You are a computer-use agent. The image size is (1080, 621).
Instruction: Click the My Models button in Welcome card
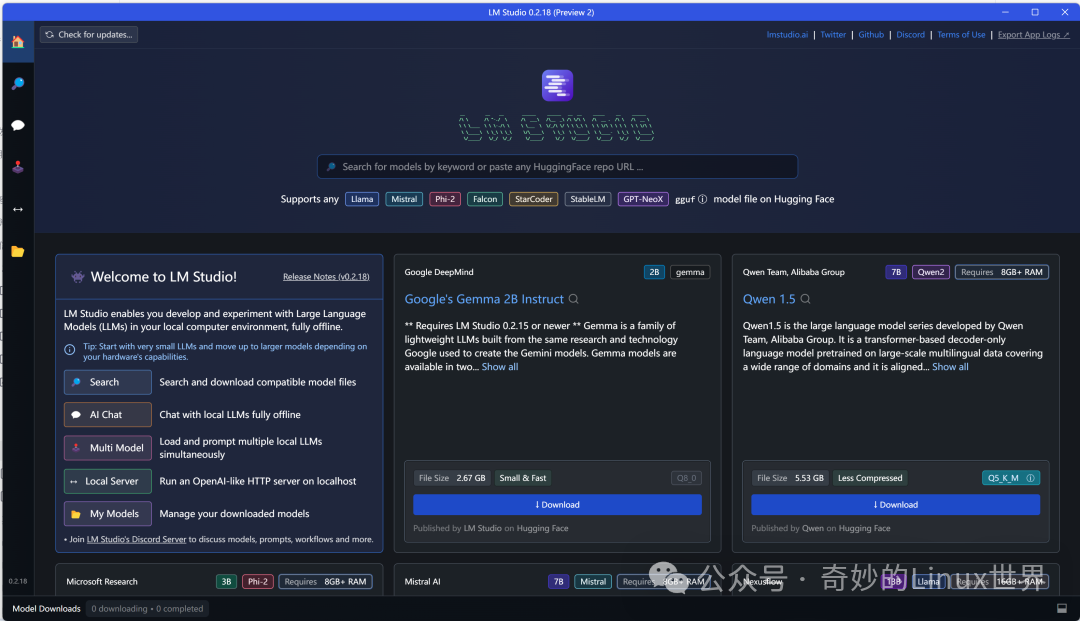107,514
